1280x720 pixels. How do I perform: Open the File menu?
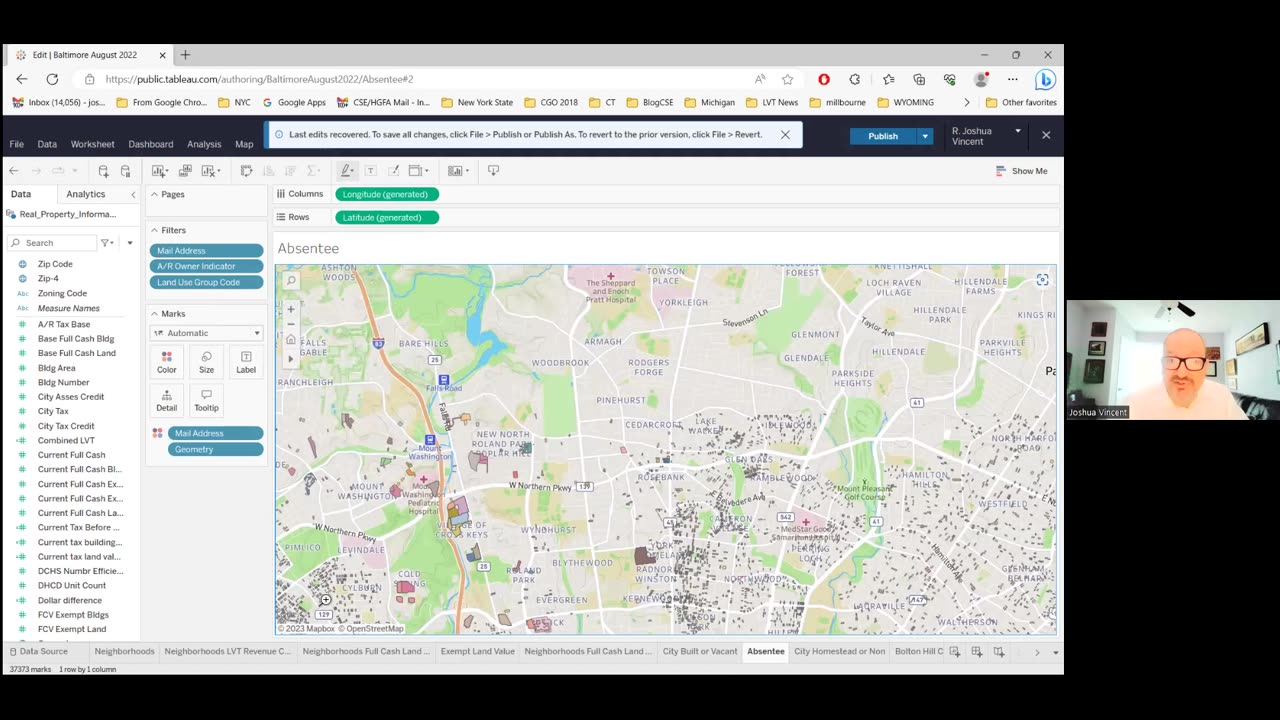(17, 144)
